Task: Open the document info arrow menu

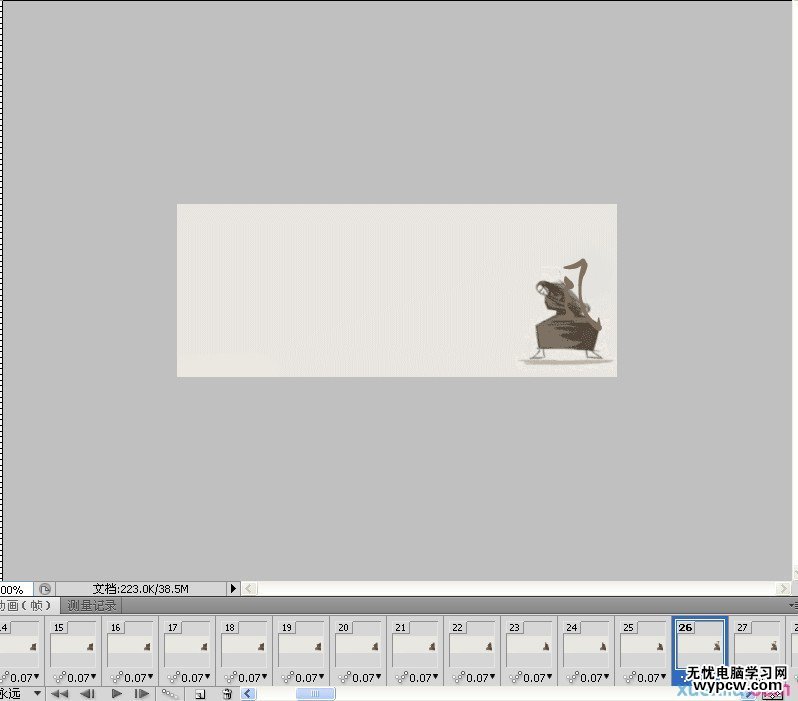Action: click(233, 588)
